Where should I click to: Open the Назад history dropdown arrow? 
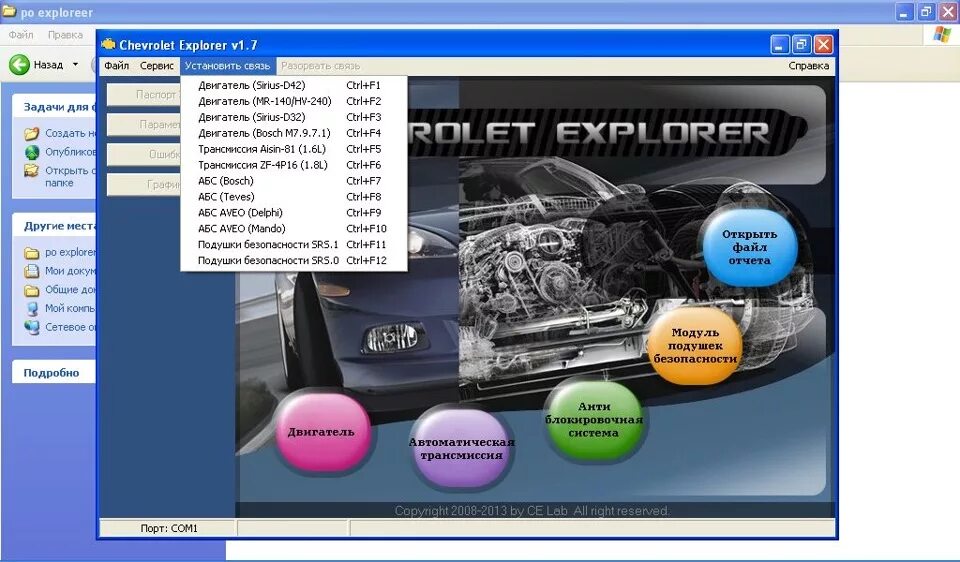(x=75, y=64)
